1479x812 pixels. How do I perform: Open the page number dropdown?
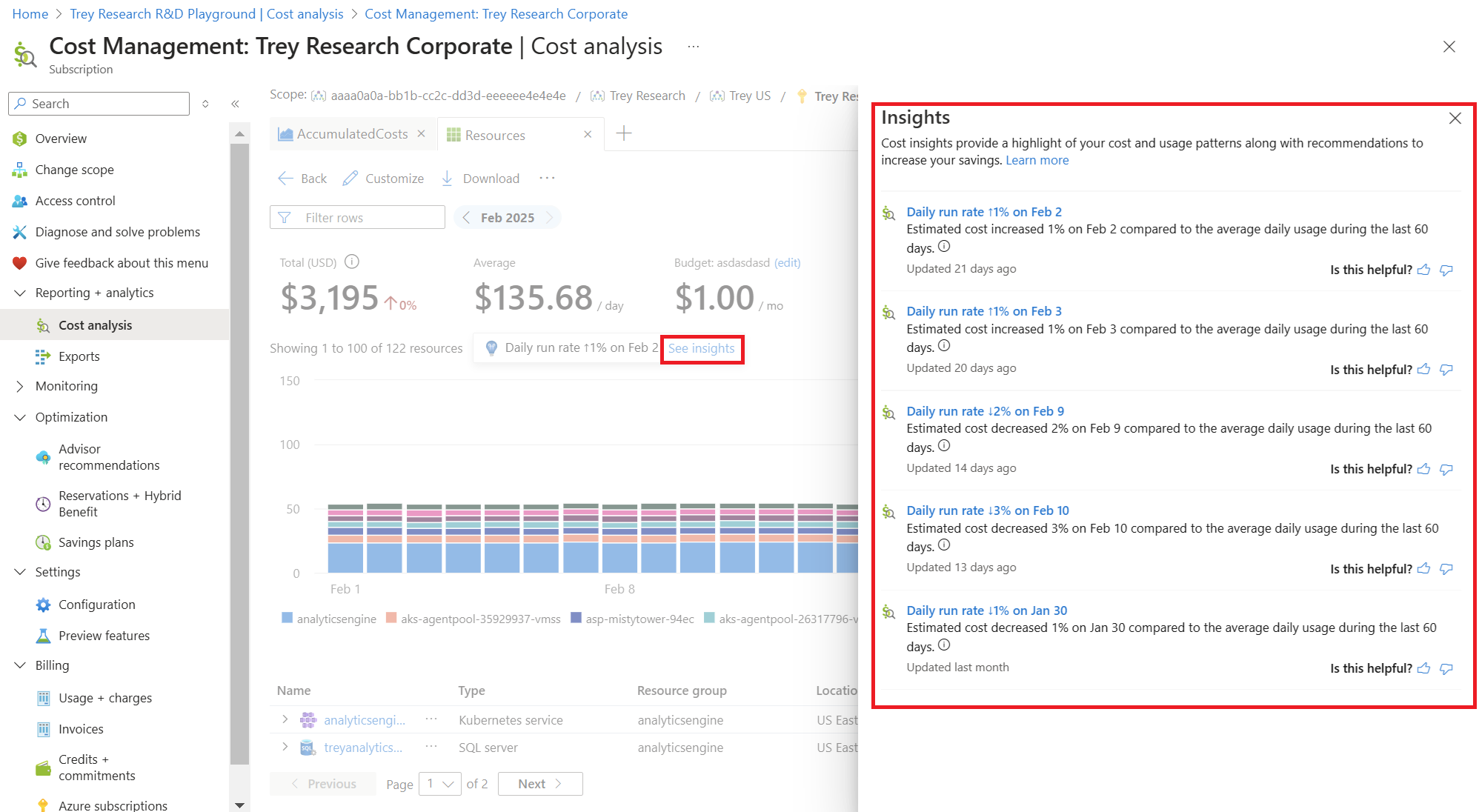click(440, 784)
